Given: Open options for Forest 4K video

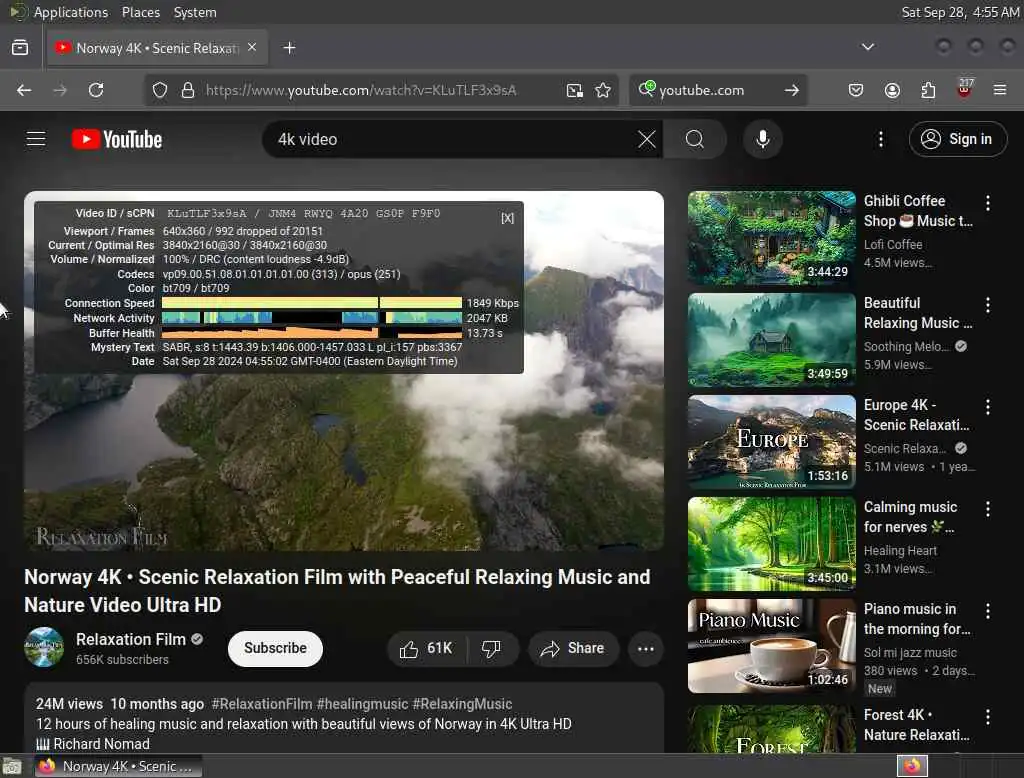Looking at the screenshot, I should point(987,717).
